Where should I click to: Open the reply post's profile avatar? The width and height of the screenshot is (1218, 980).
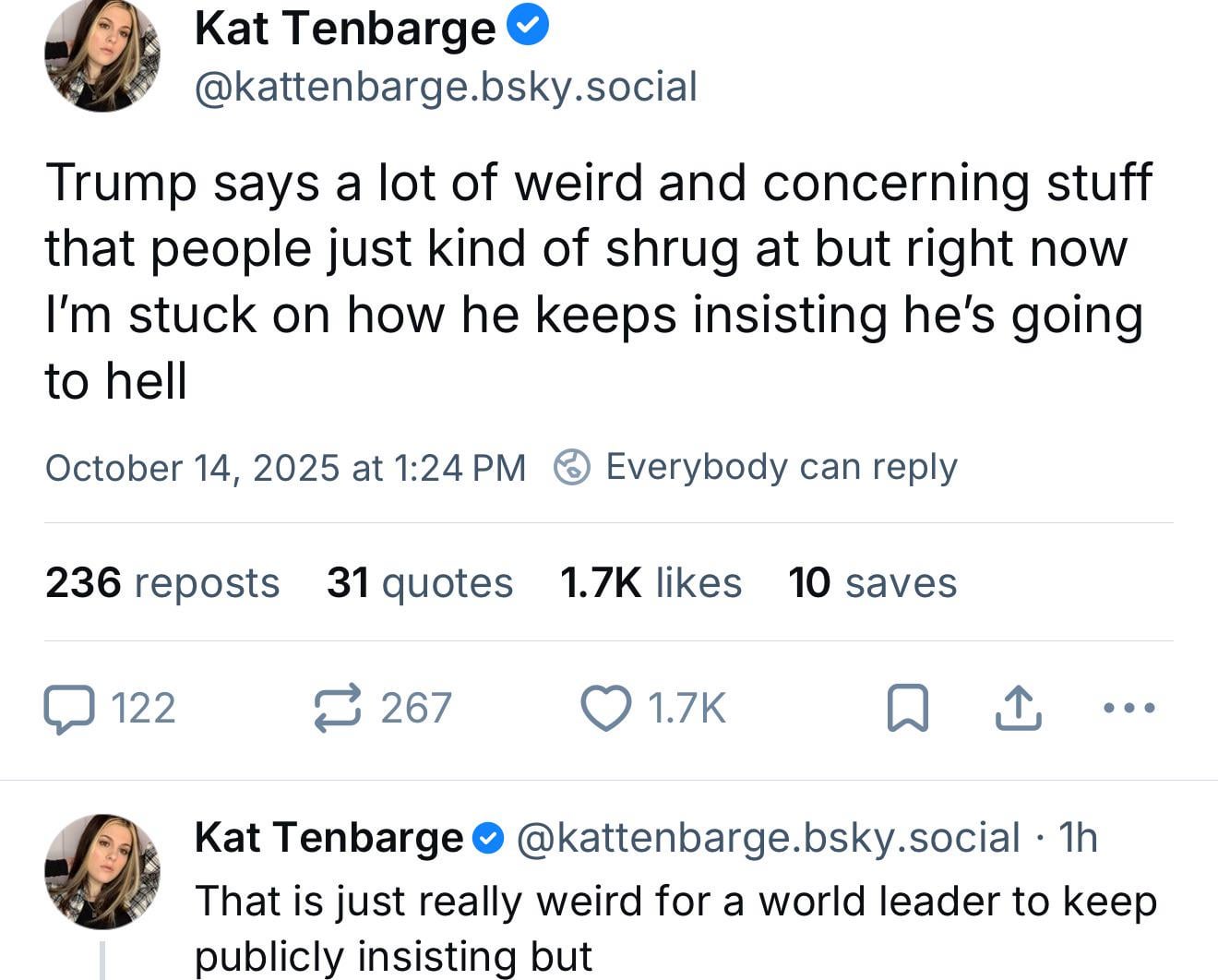101,870
